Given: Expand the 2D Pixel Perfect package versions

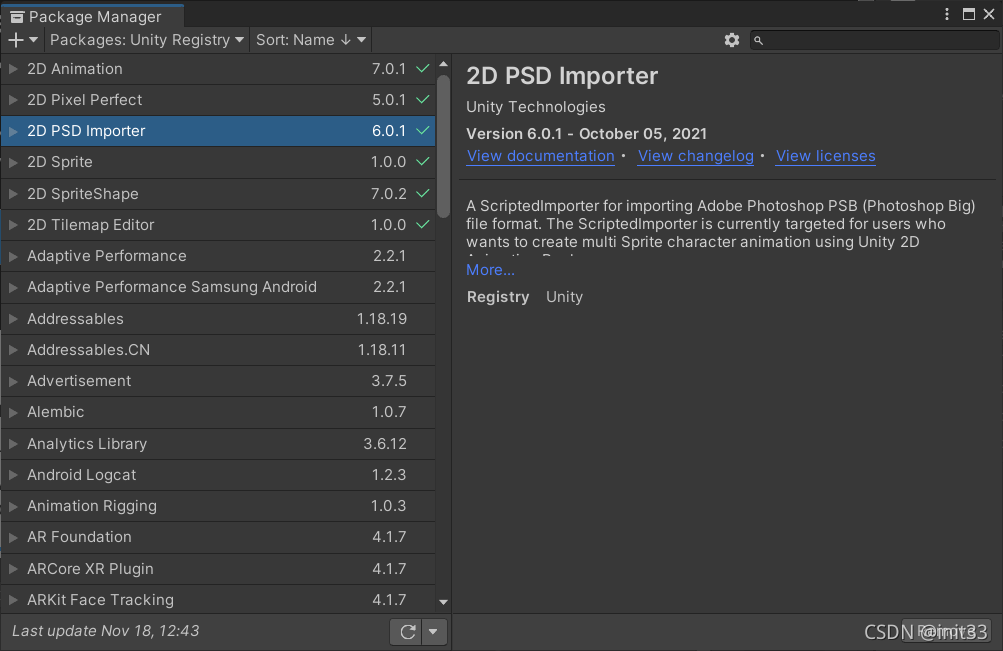Looking at the screenshot, I should point(13,100).
